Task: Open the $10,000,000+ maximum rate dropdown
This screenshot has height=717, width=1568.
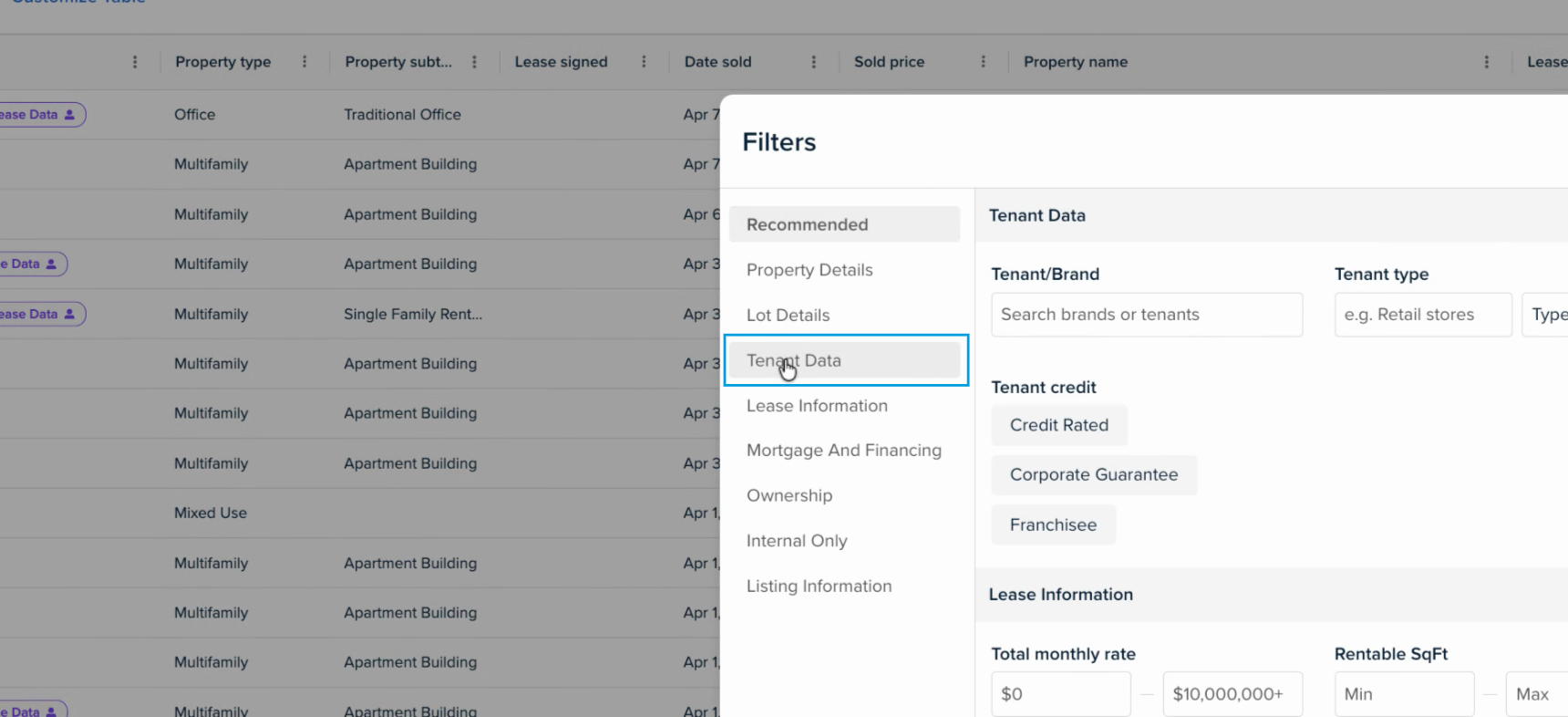Action: click(1232, 694)
